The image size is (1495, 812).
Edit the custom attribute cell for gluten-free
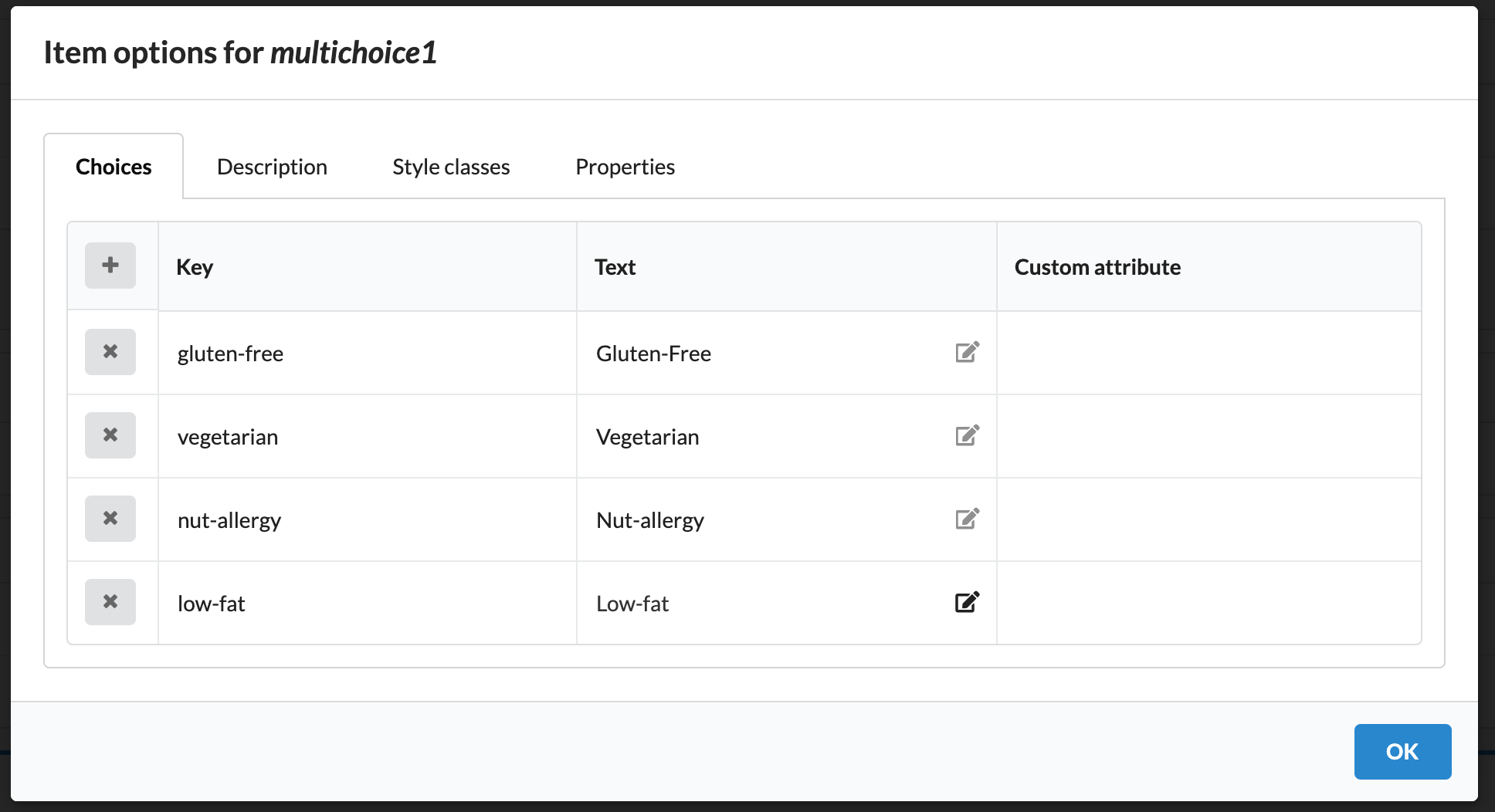[x=1209, y=354]
